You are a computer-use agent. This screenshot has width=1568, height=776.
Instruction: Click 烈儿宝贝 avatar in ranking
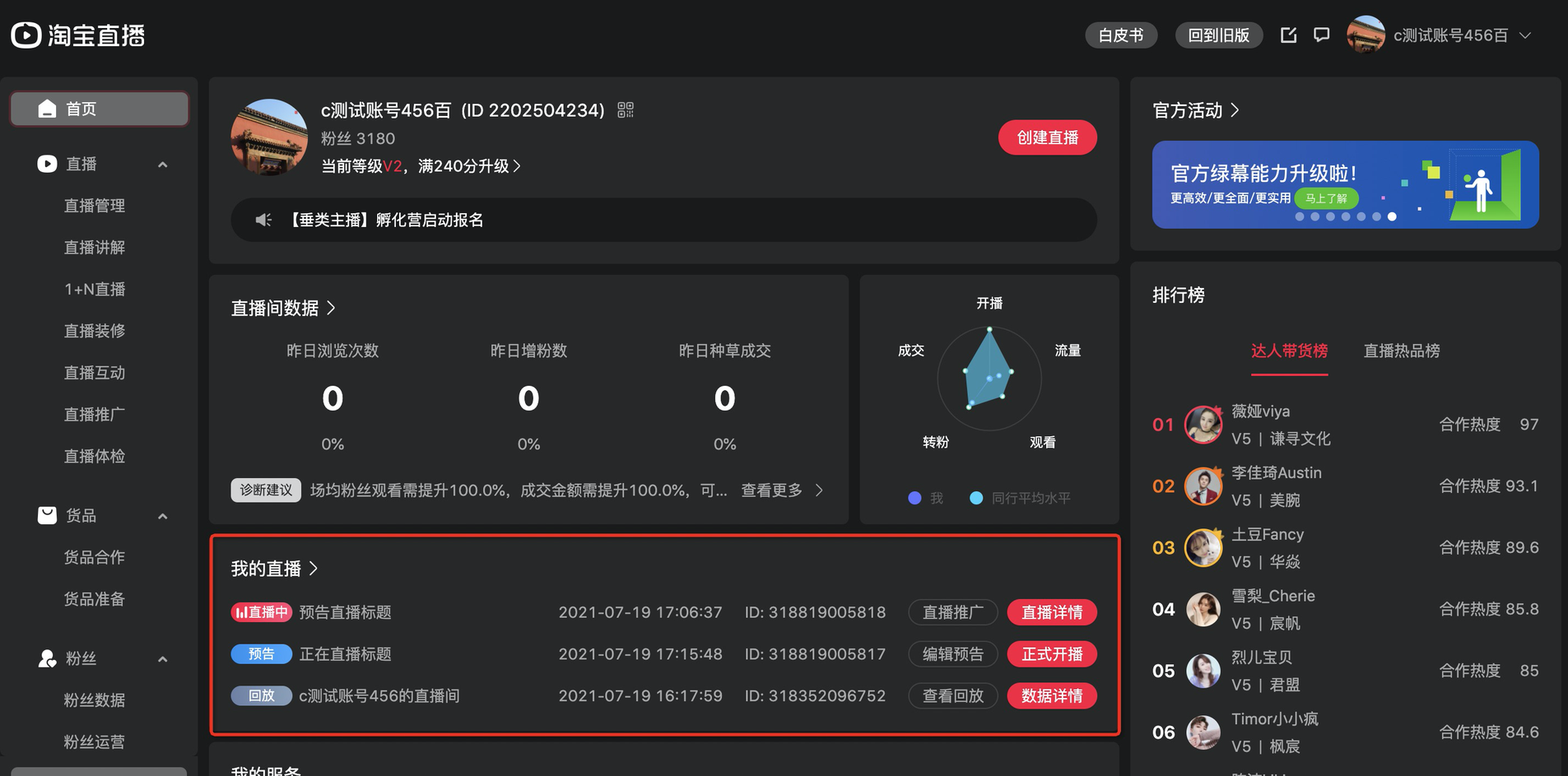[x=1203, y=671]
